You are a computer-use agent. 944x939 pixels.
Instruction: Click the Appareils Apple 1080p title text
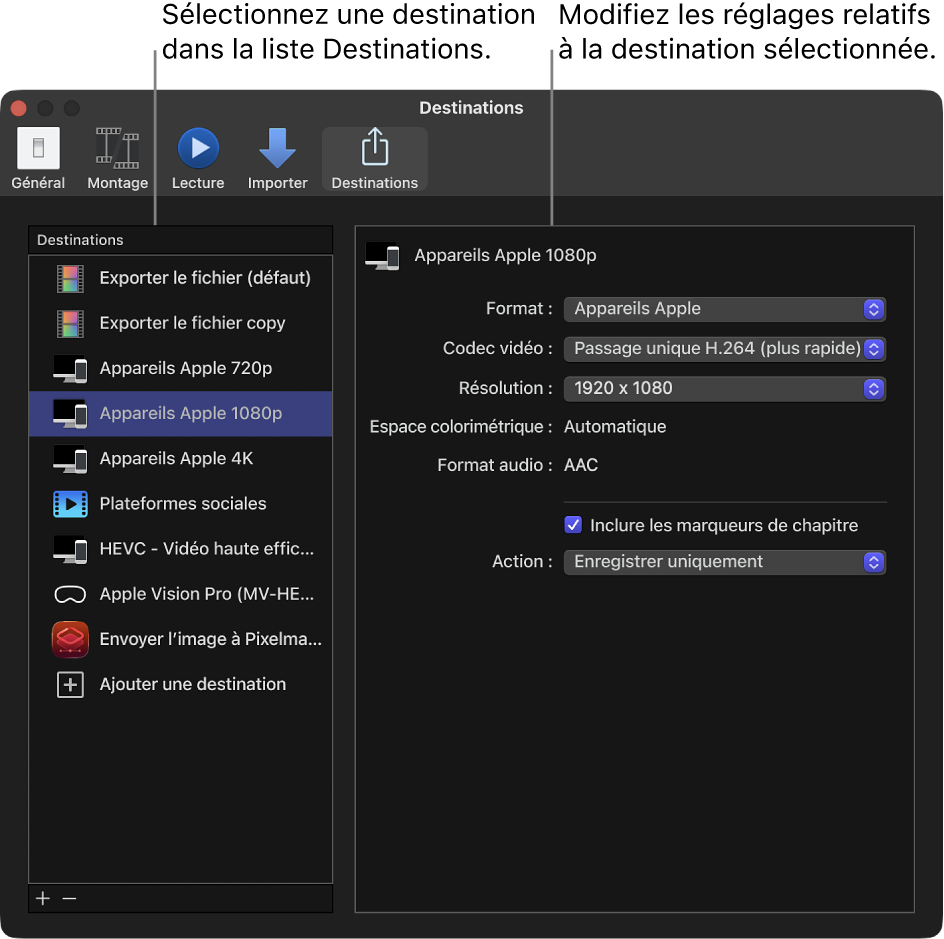(505, 256)
